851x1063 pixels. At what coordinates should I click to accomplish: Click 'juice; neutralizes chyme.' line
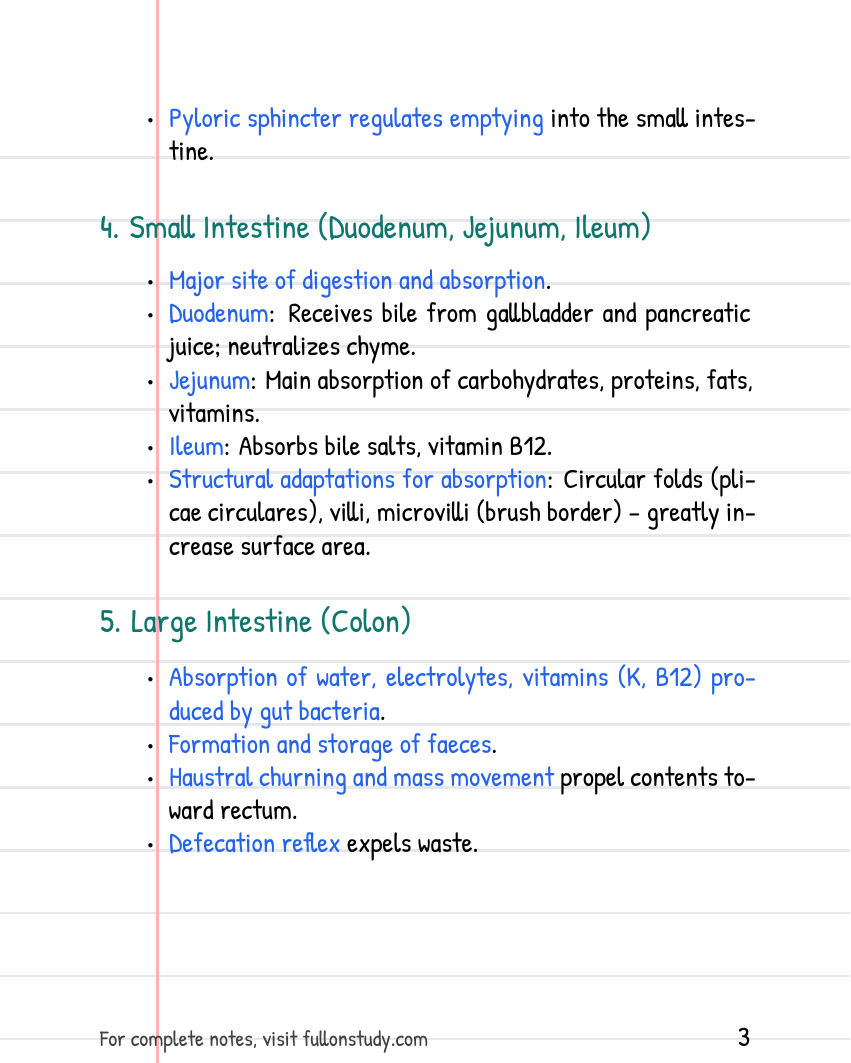coord(292,347)
